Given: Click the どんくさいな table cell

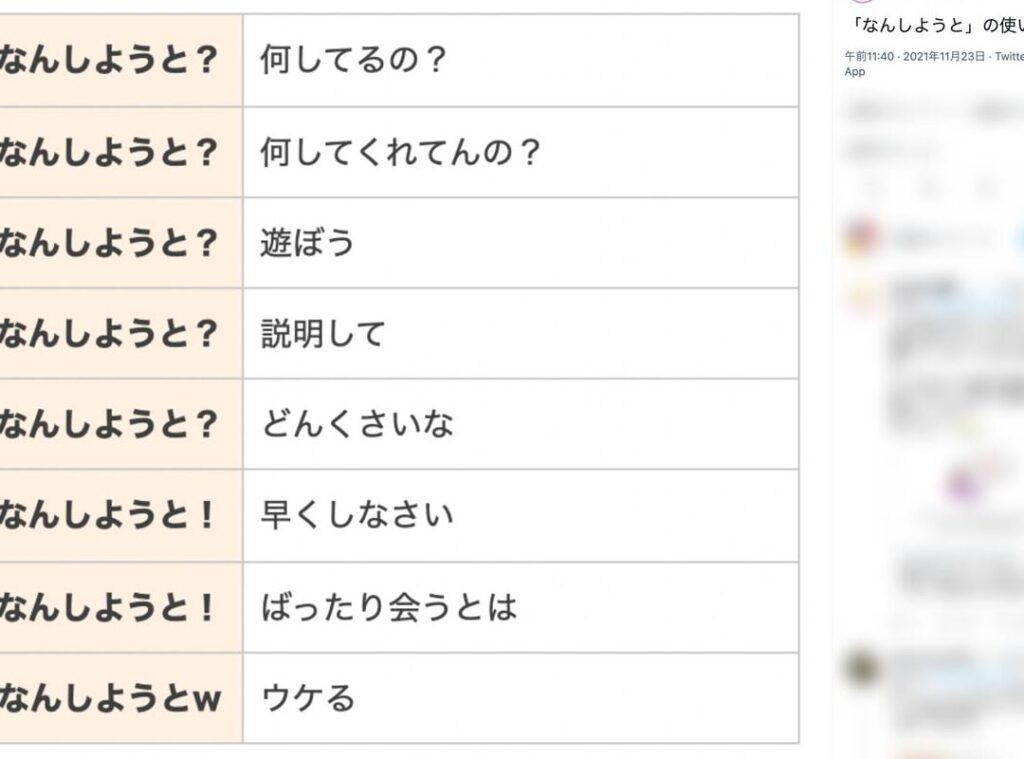Looking at the screenshot, I should (520, 424).
